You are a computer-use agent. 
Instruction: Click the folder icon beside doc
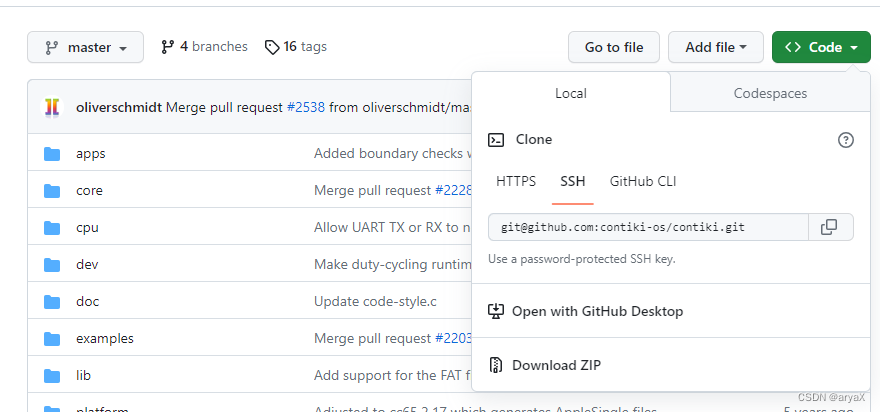click(52, 301)
